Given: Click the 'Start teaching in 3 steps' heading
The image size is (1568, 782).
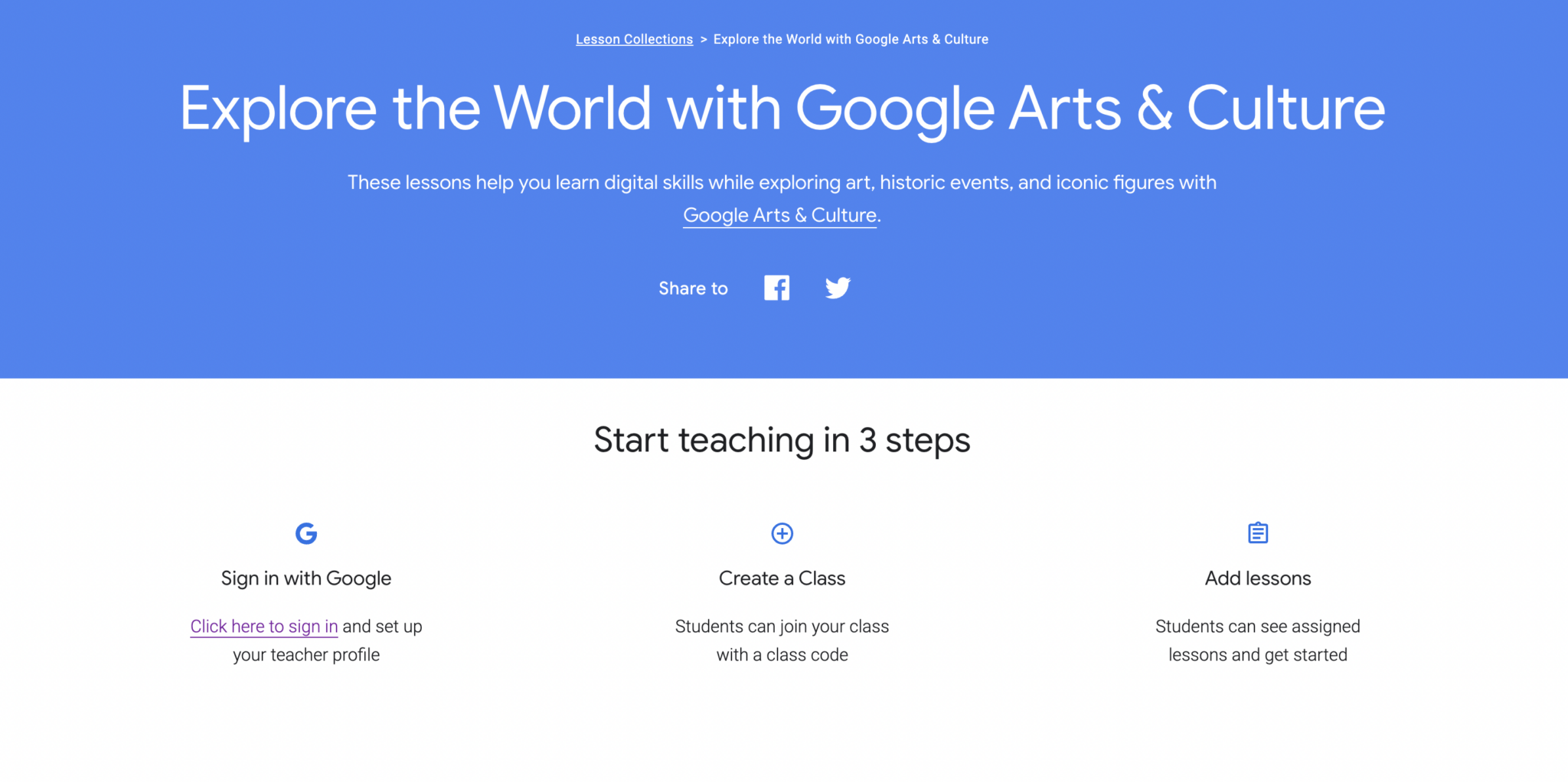Looking at the screenshot, I should (782, 440).
